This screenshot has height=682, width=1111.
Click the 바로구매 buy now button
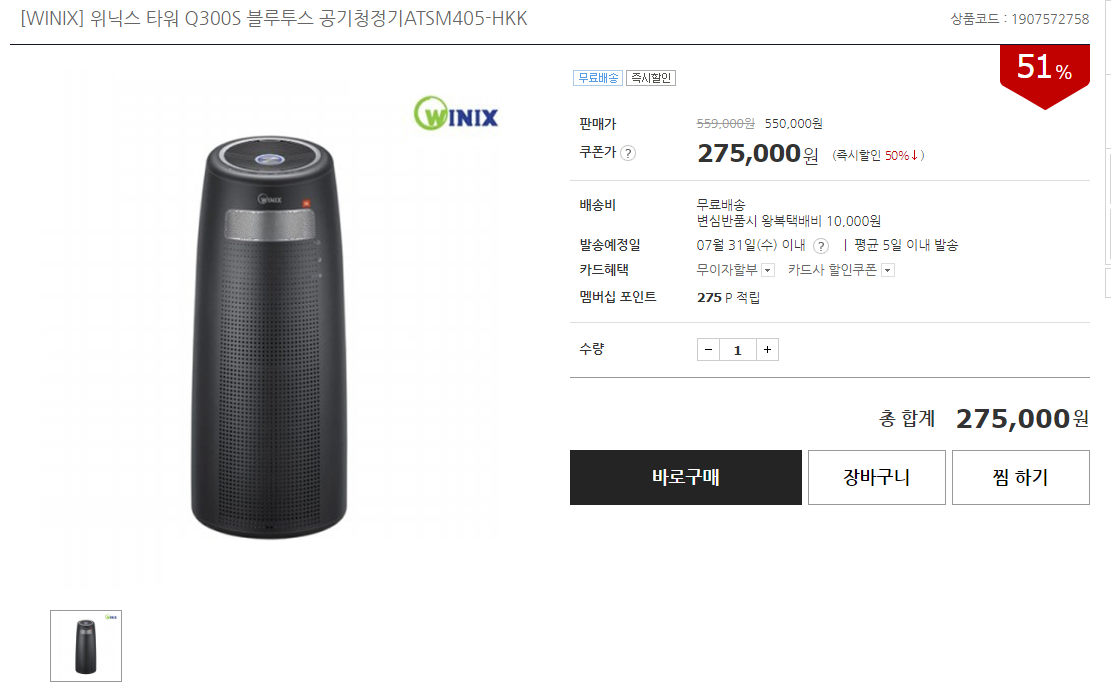point(685,477)
